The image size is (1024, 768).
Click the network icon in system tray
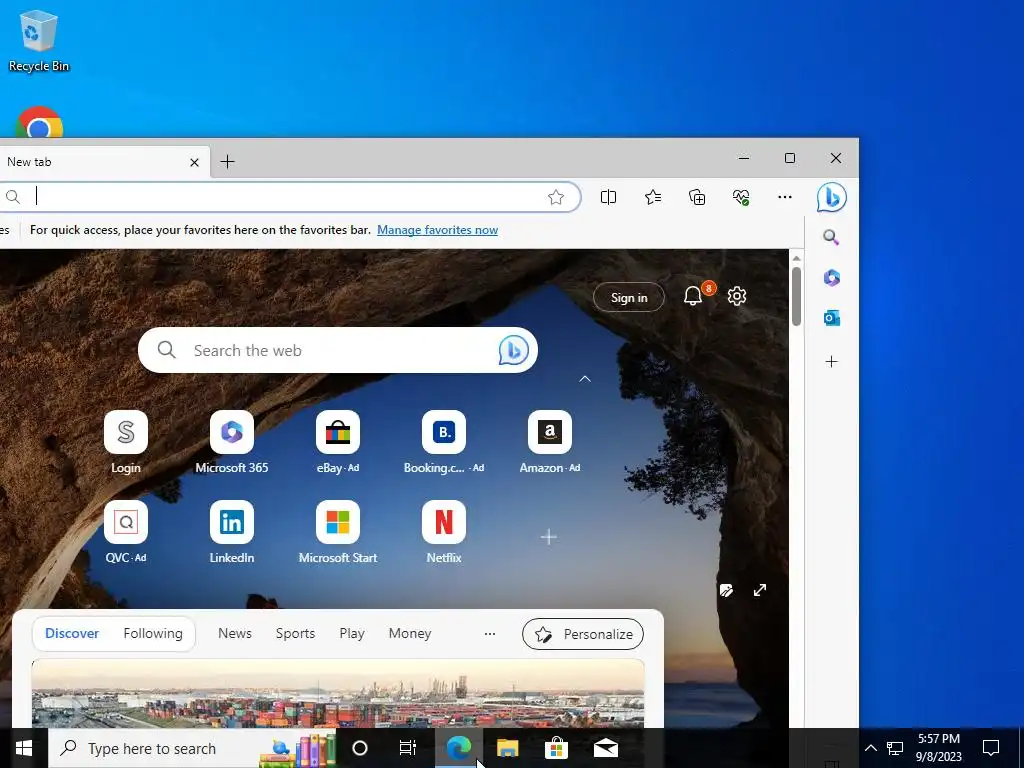895,748
